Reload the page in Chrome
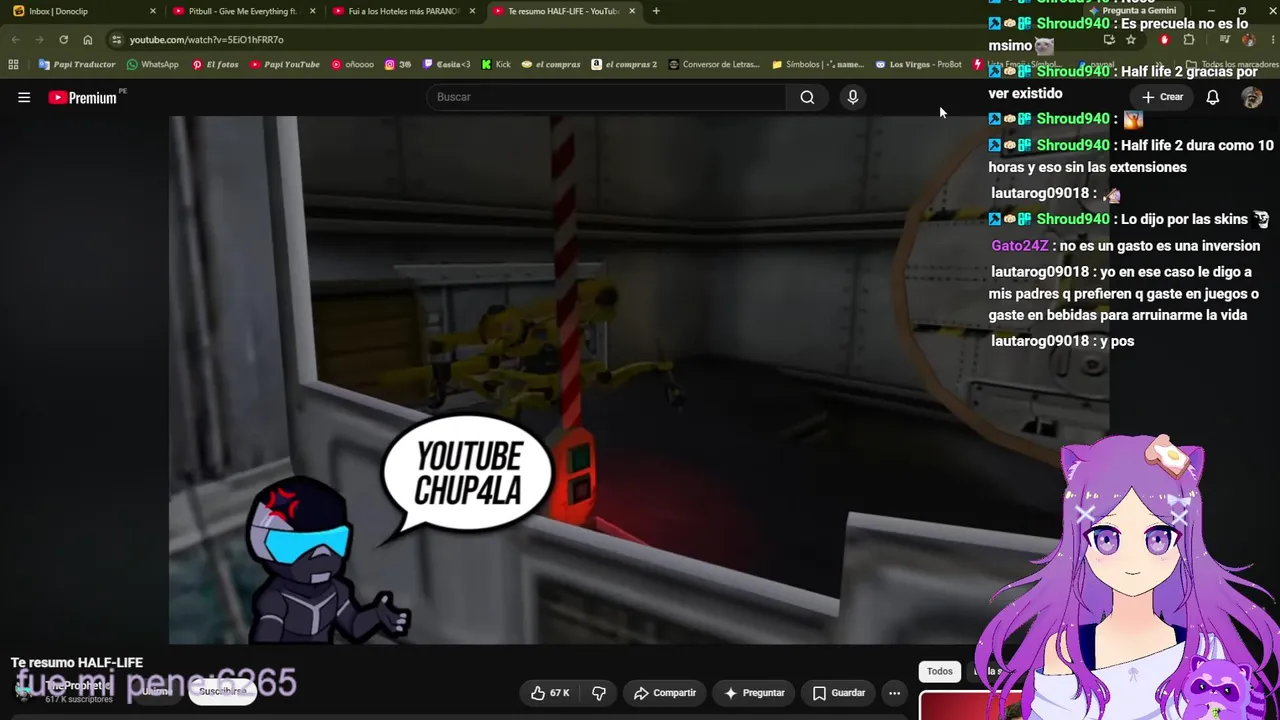This screenshot has width=1280, height=720. tap(63, 40)
